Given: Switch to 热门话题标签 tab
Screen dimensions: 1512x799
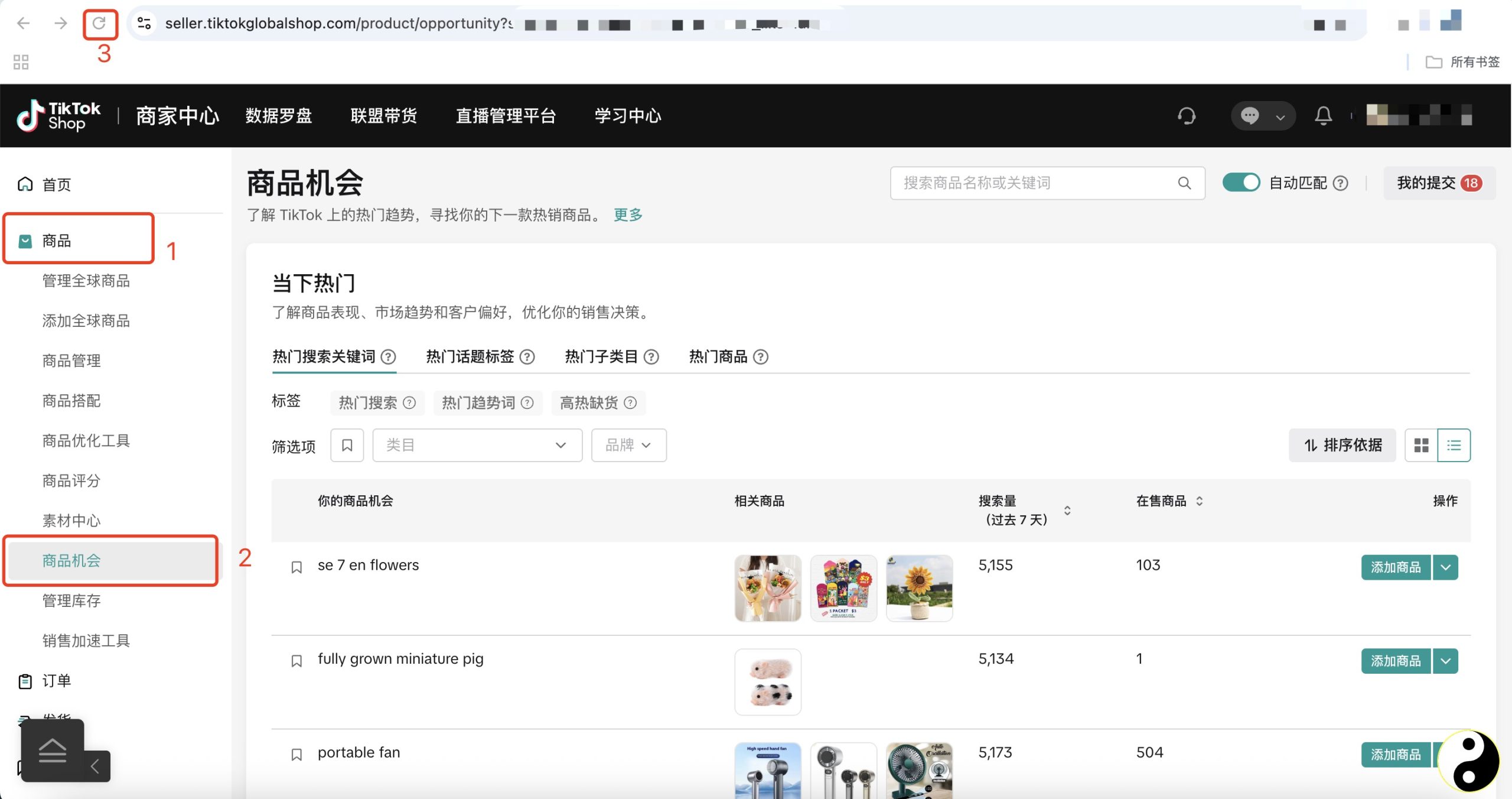Looking at the screenshot, I should click(470, 357).
